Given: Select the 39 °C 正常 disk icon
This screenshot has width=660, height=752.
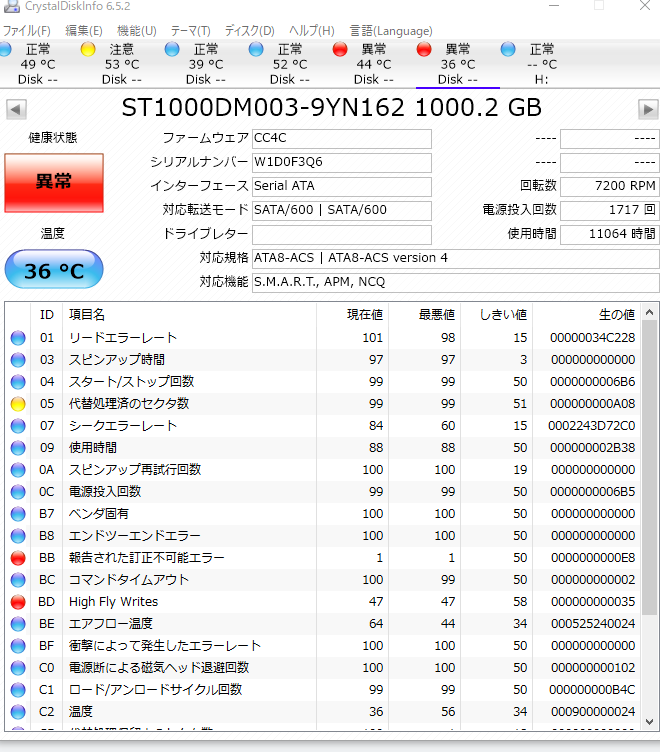Looking at the screenshot, I should point(172,49).
